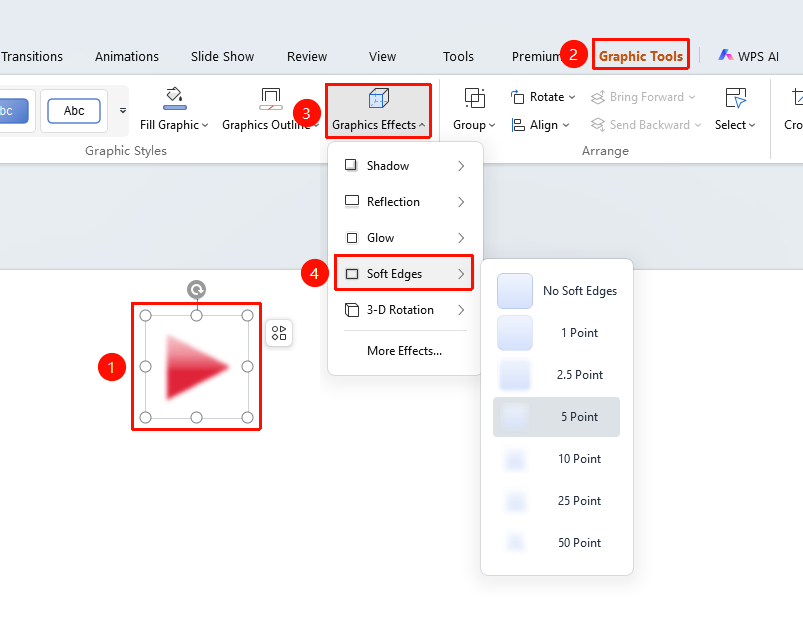The height and width of the screenshot is (620, 803).
Task: Apply the 50 Point soft edge
Action: coord(556,543)
